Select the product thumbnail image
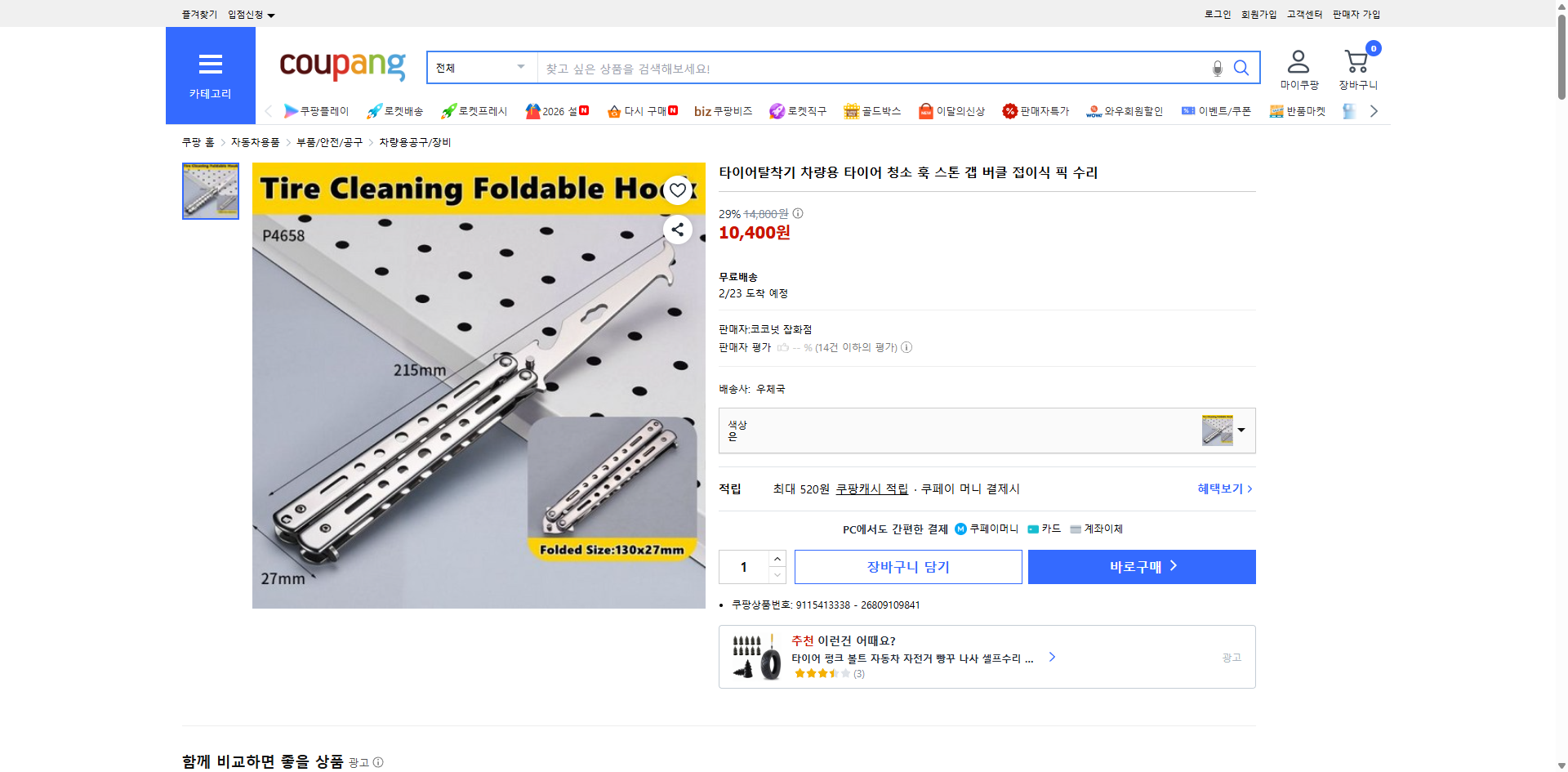 [210, 190]
